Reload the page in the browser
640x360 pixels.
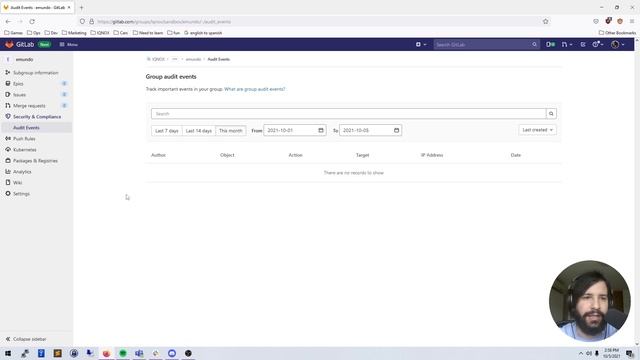coord(32,21)
